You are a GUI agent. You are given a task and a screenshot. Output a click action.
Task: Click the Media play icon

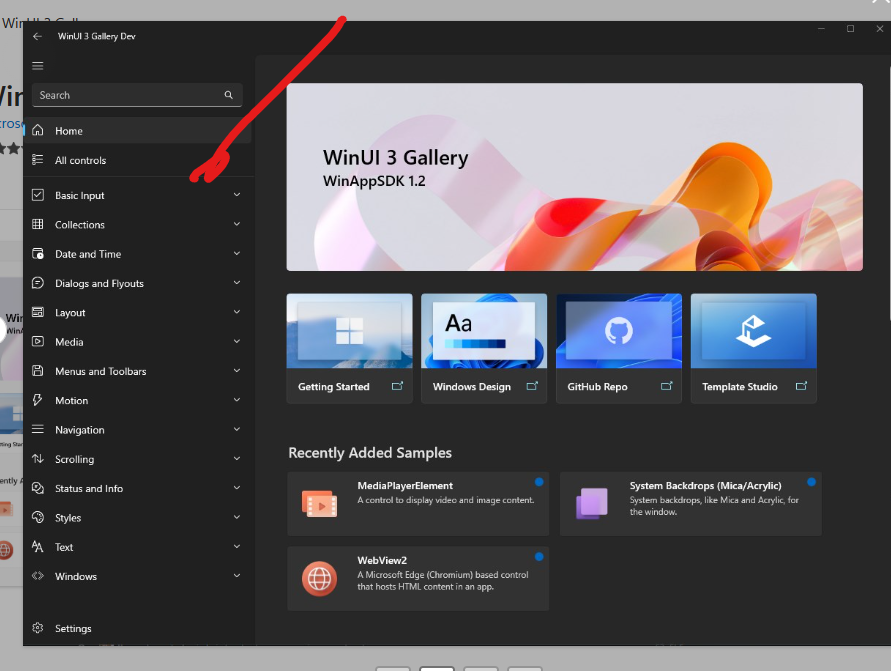pyautogui.click(x=38, y=341)
